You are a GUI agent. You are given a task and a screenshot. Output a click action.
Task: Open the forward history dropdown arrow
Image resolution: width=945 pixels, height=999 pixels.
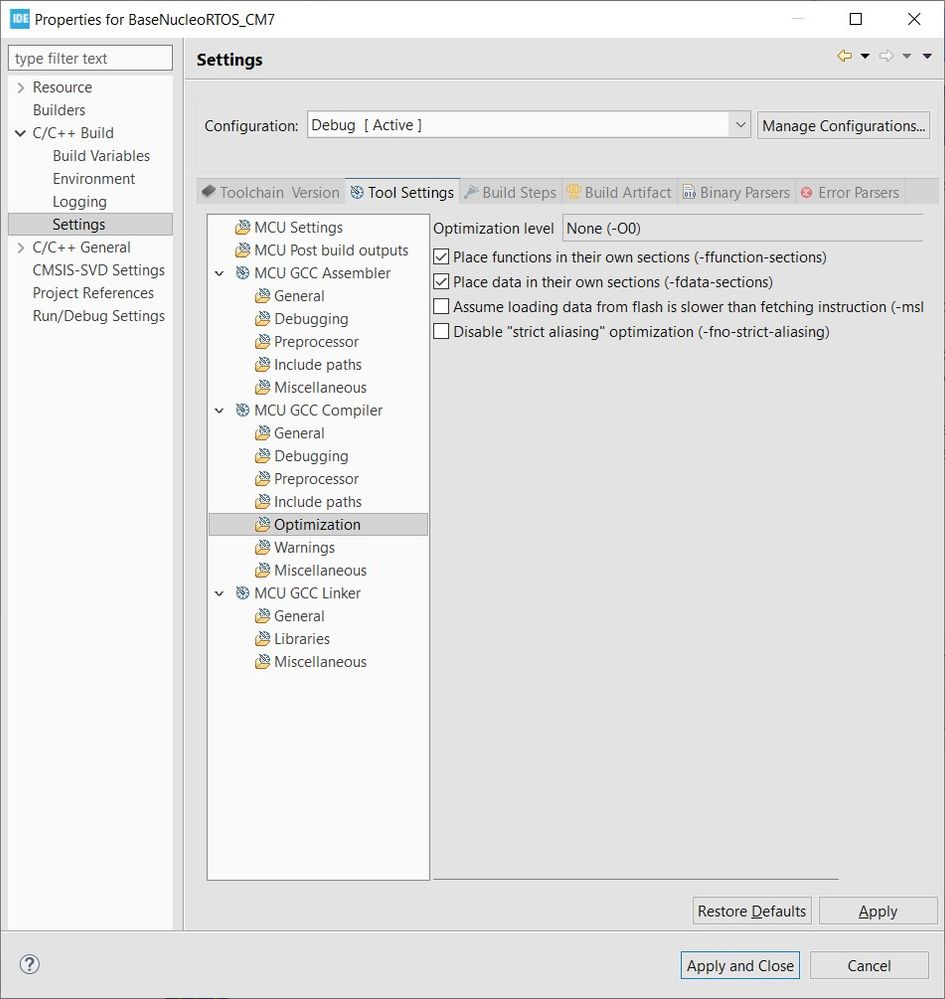[906, 56]
